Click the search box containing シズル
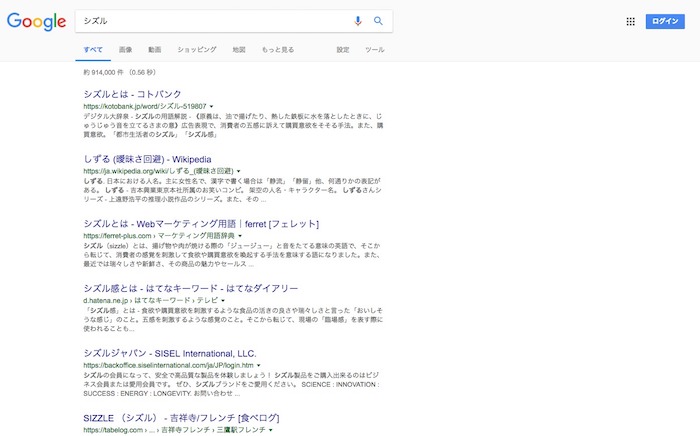This screenshot has width=700, height=436. click(210, 20)
